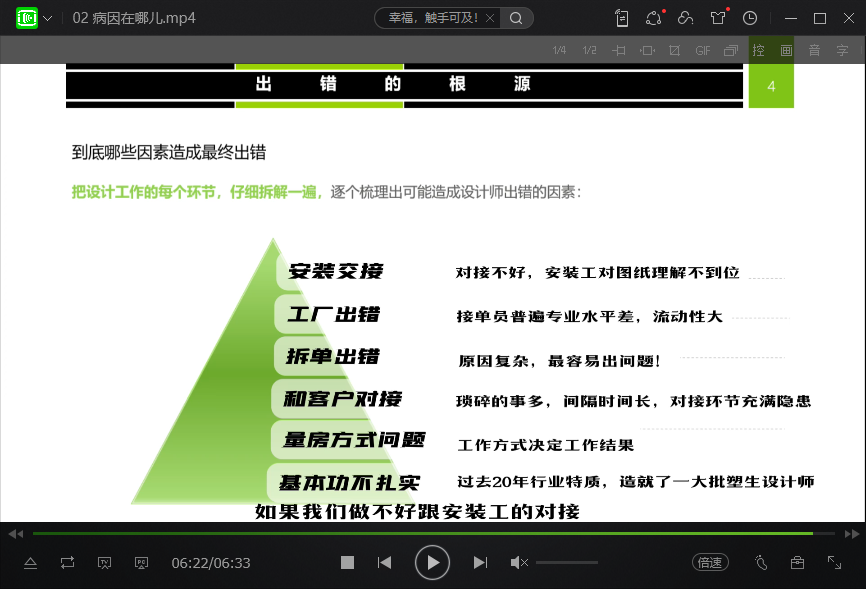The width and height of the screenshot is (866, 589).
Task: Click the rewind double-arrow at the progress bar start
Action: 15,534
